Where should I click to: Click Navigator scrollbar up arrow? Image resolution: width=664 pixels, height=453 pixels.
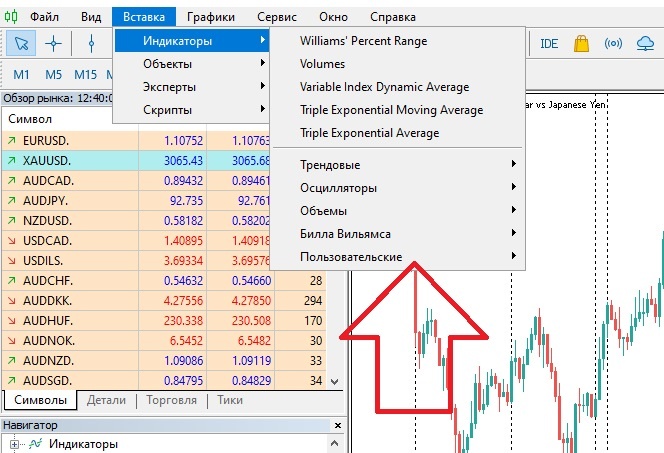[x=335, y=443]
